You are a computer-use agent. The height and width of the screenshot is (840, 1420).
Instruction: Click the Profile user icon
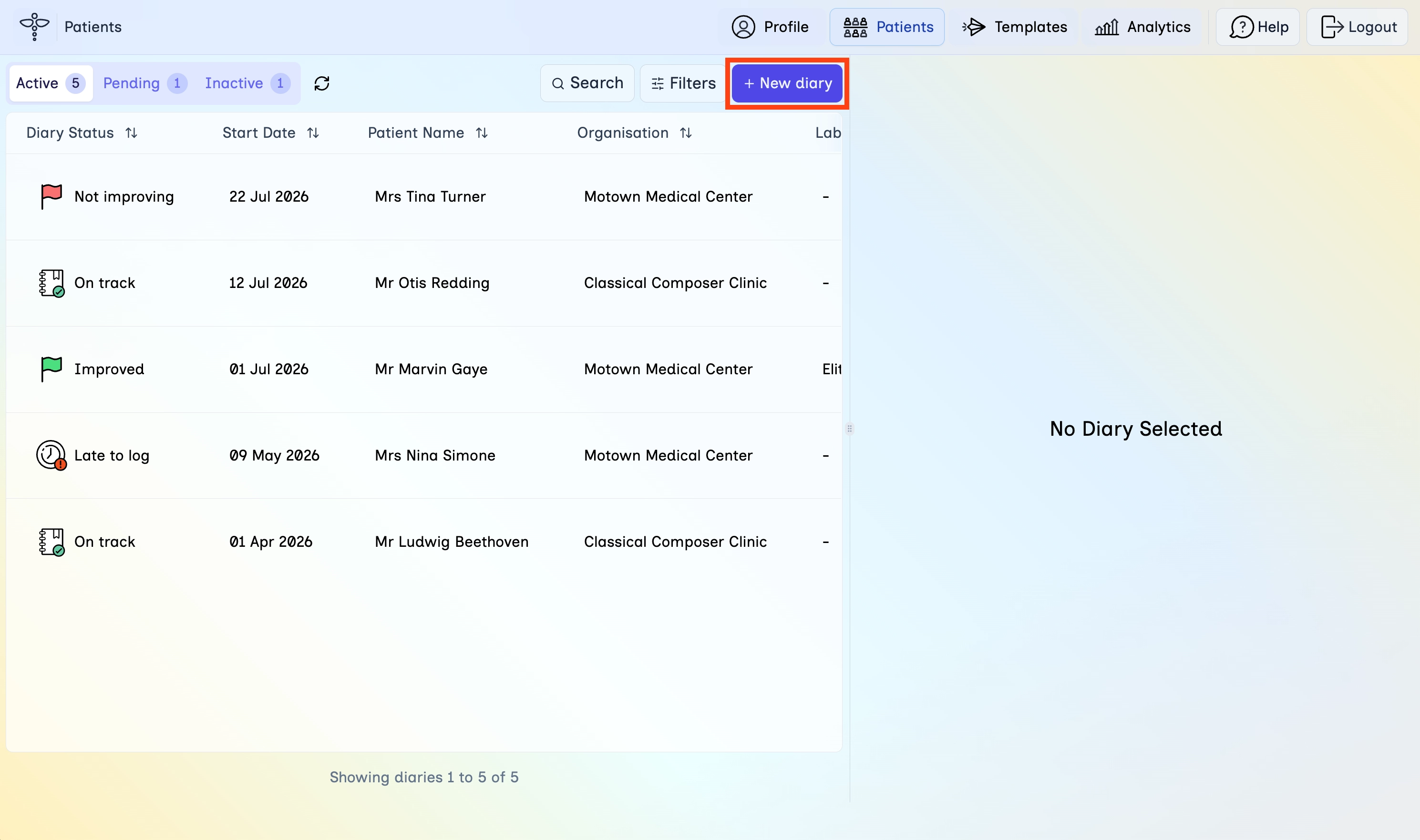click(743, 27)
